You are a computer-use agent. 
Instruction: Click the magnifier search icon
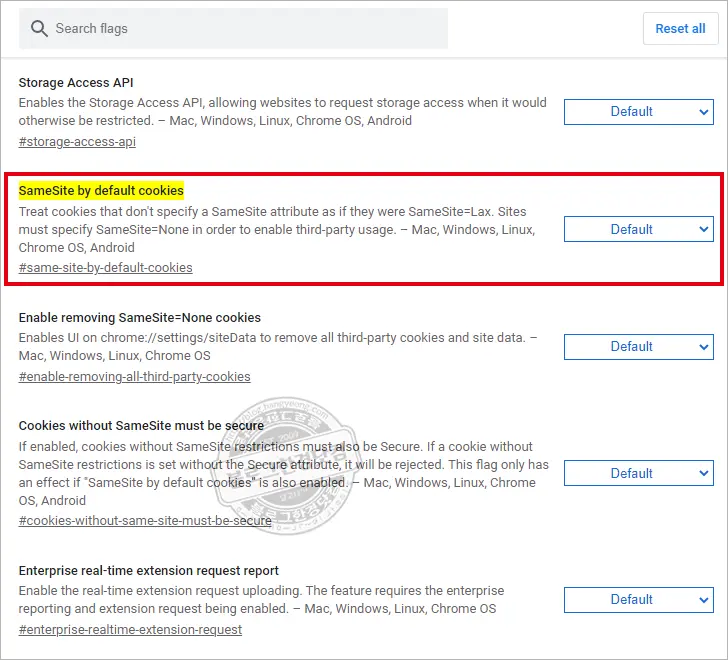click(40, 29)
